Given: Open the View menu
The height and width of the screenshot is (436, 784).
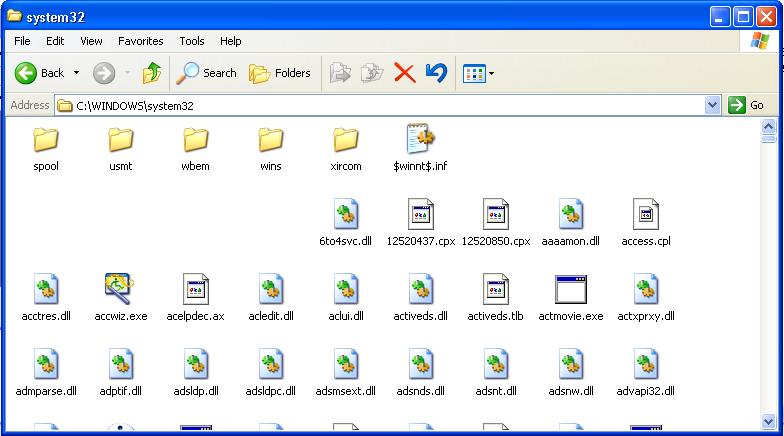Looking at the screenshot, I should pyautogui.click(x=91, y=41).
